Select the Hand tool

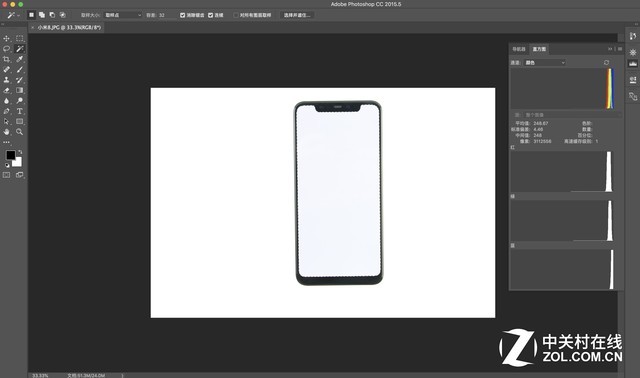[7, 132]
